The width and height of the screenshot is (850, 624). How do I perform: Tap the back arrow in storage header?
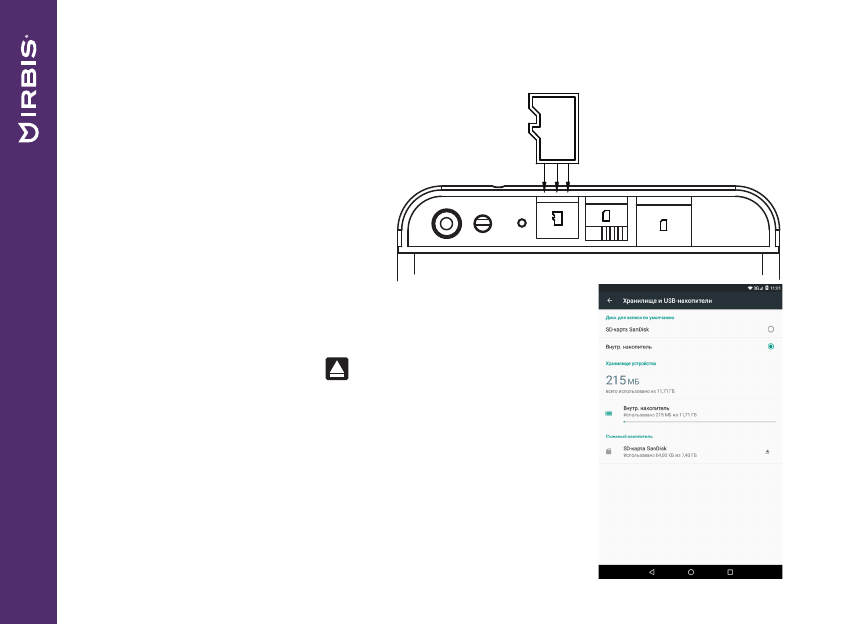click(609, 301)
